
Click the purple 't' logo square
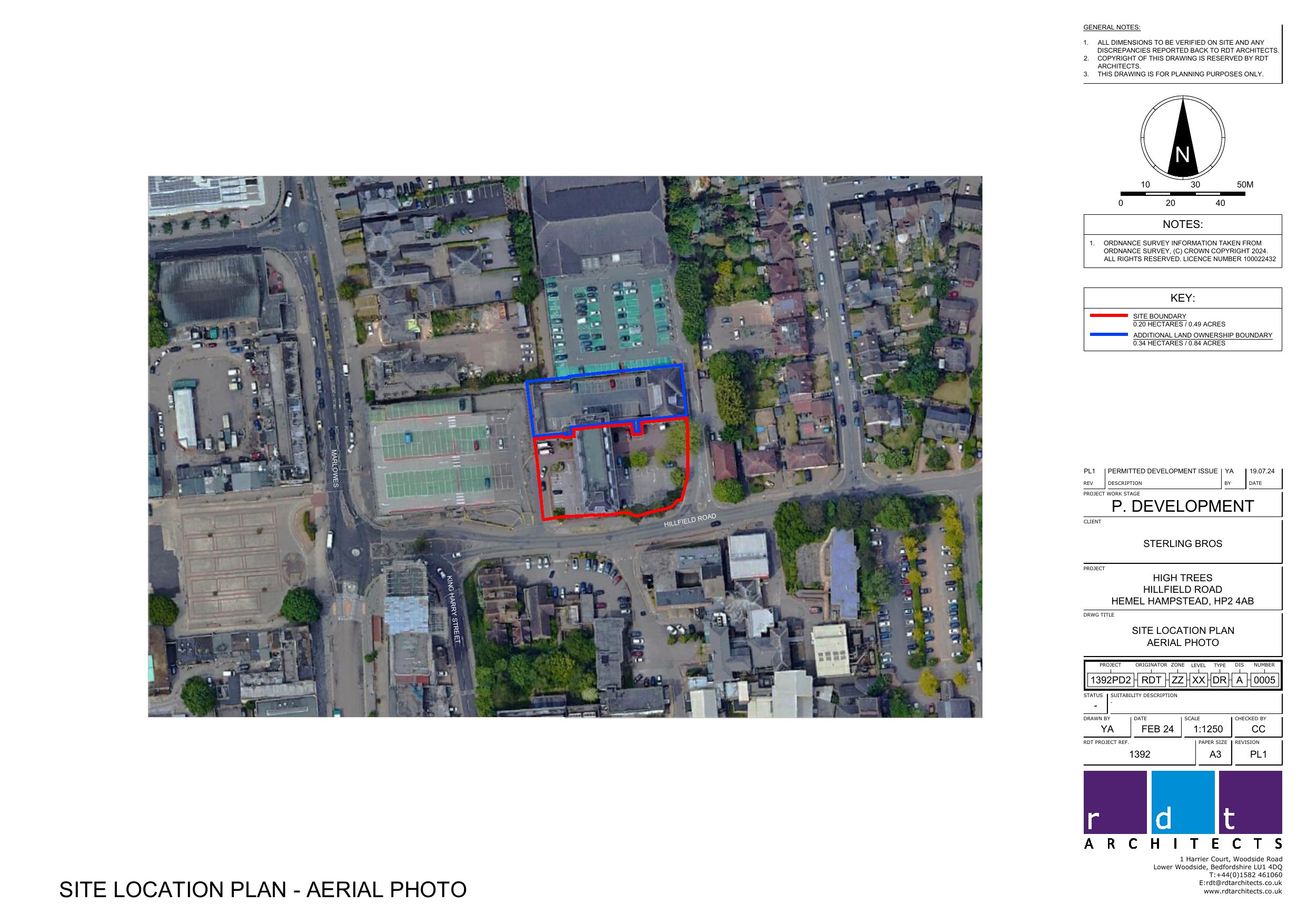tap(1250, 802)
